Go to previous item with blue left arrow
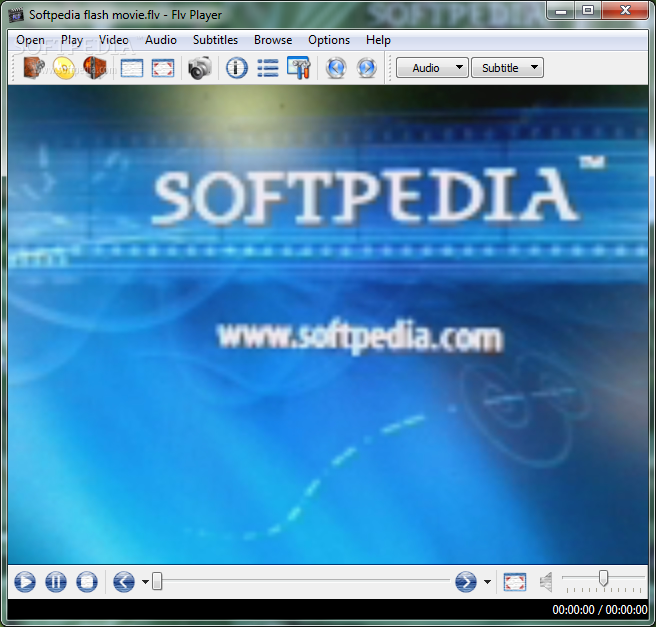The width and height of the screenshot is (656, 627). (336, 68)
